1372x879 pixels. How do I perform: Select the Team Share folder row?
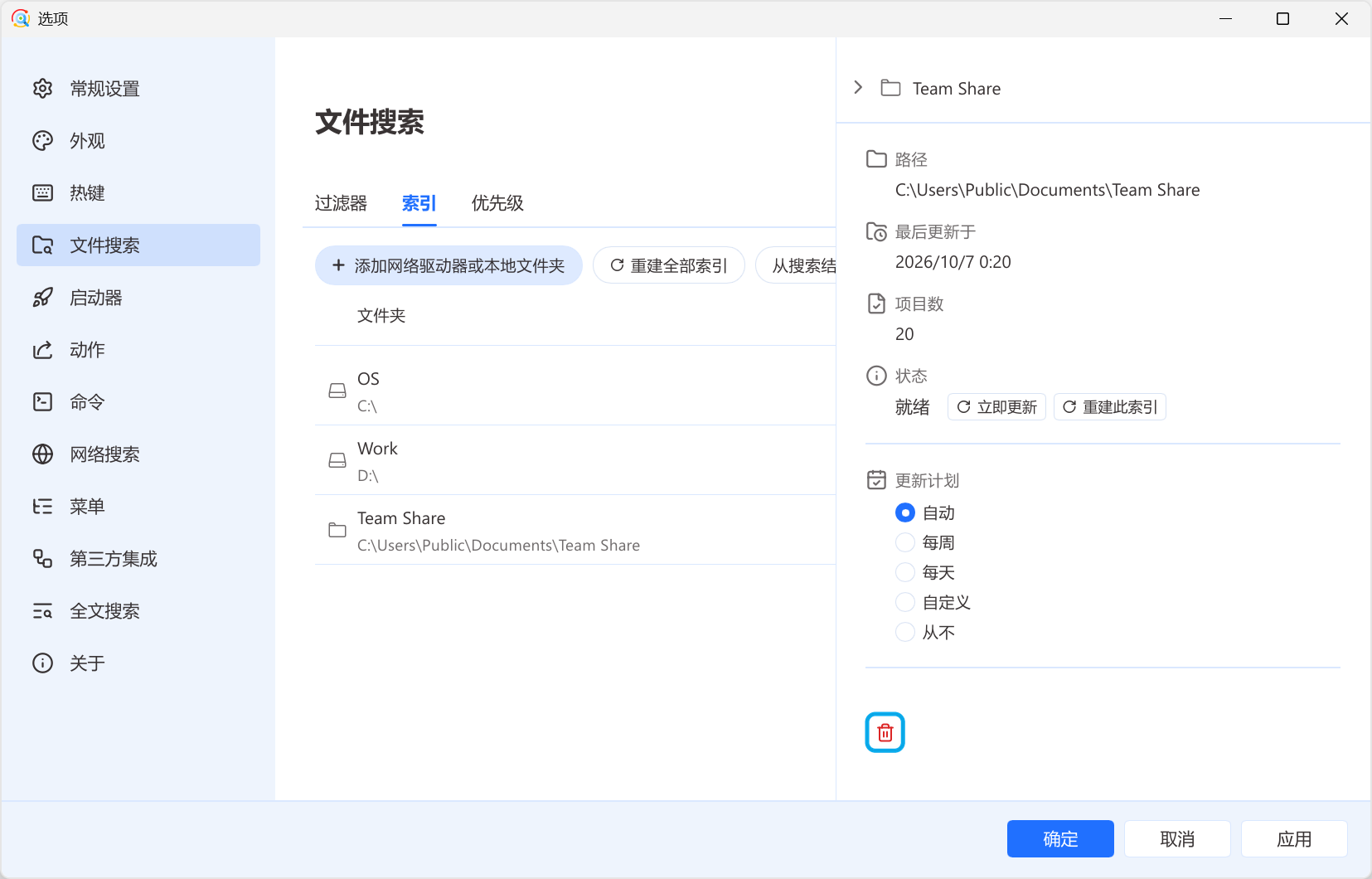pos(575,531)
